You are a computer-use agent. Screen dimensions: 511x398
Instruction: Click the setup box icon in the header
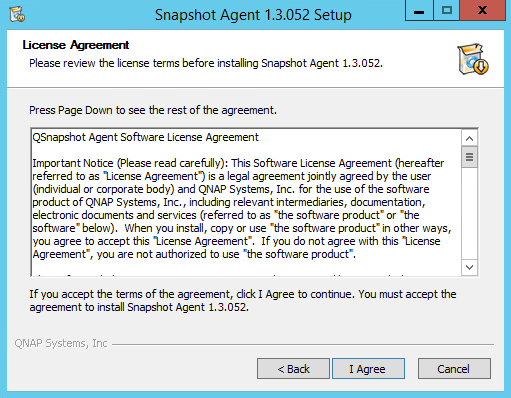point(472,59)
